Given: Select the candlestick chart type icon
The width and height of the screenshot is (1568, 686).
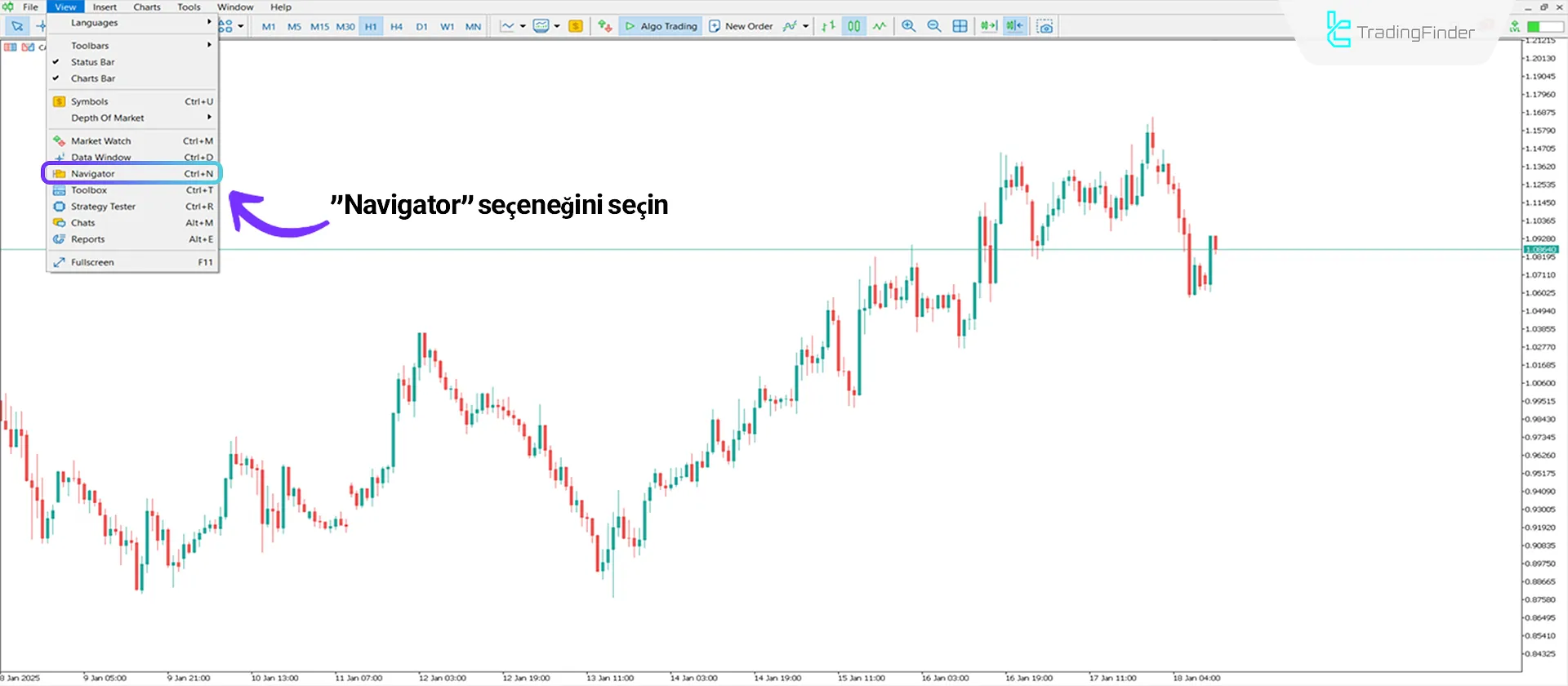Looking at the screenshot, I should point(853,26).
